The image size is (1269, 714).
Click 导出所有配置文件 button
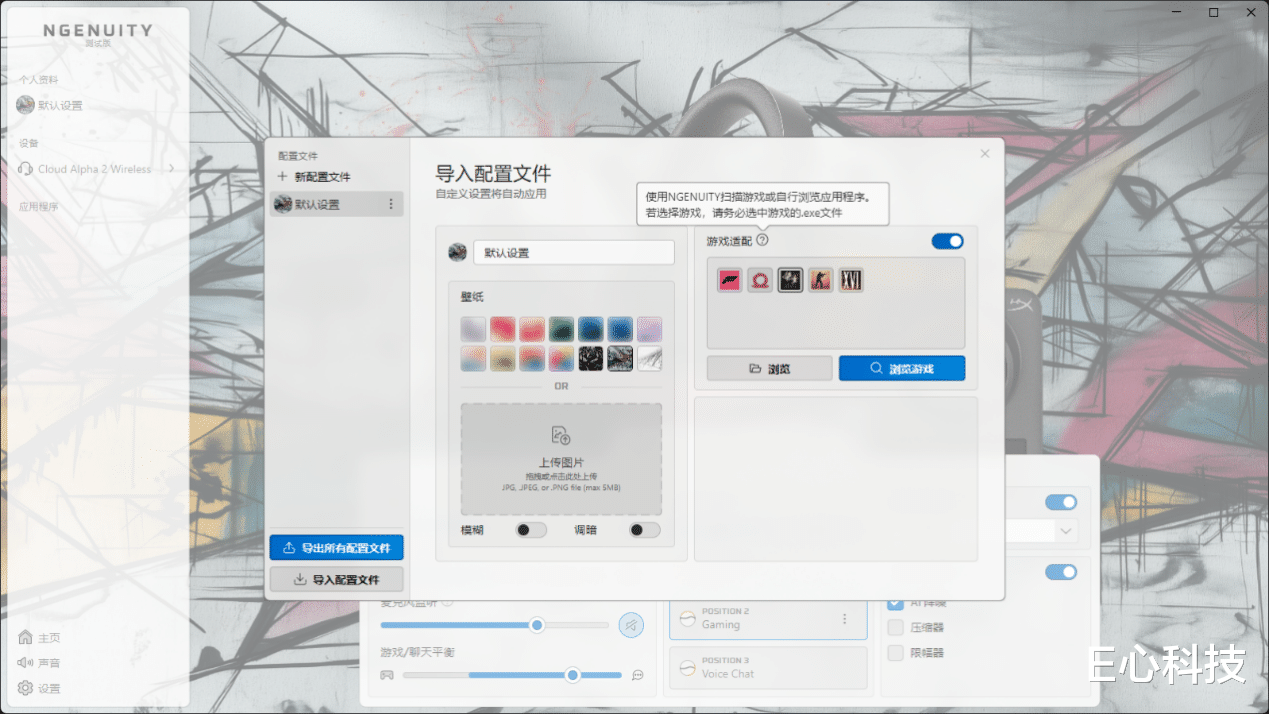click(x=336, y=548)
